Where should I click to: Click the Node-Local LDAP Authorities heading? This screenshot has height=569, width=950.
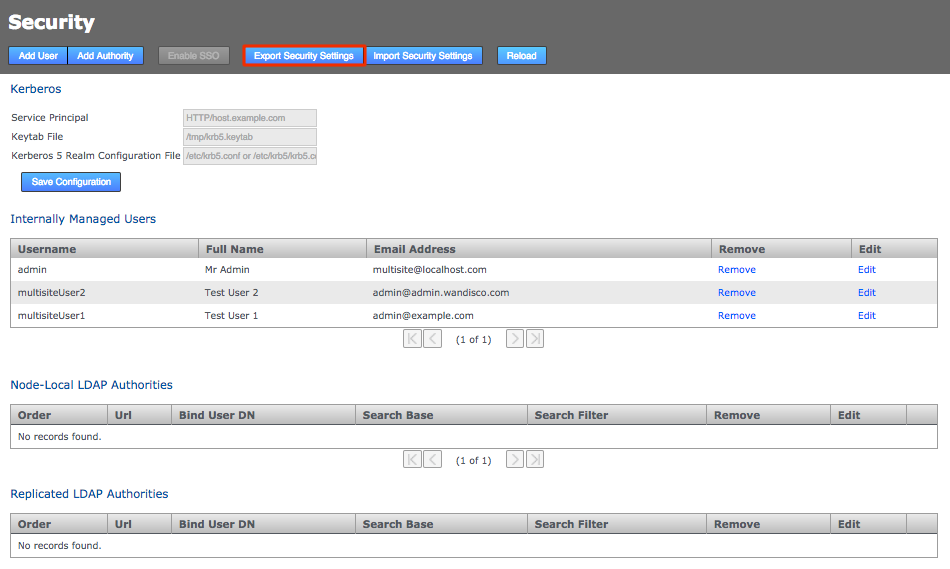91,385
